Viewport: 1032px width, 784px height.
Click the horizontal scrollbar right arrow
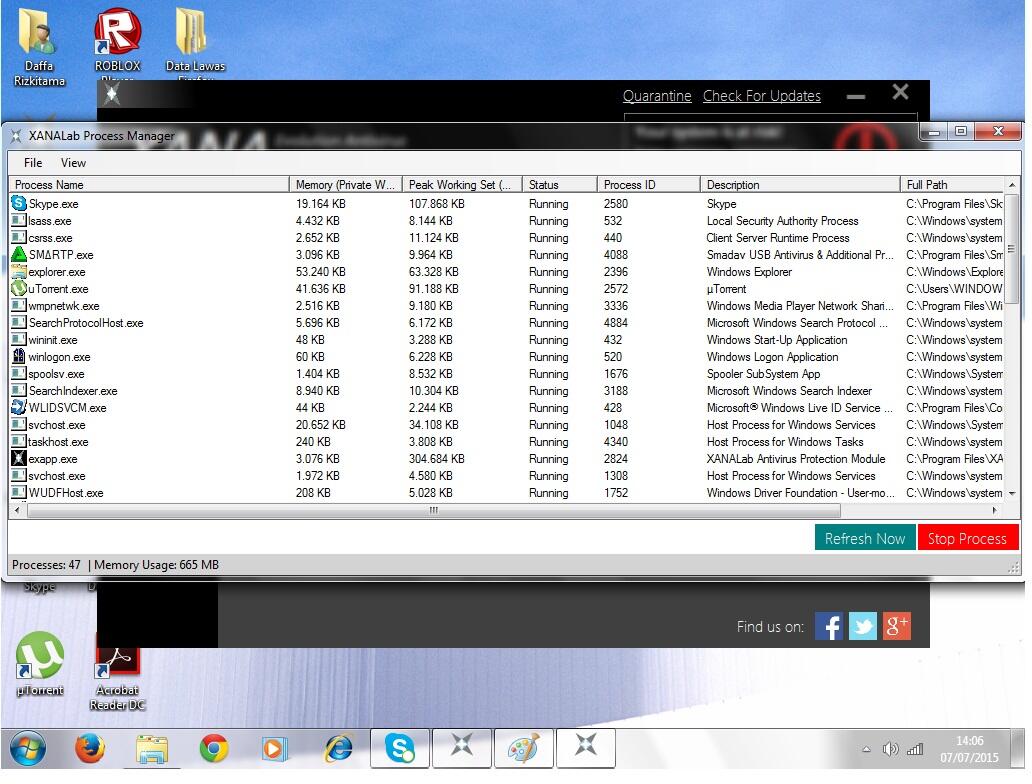coord(994,510)
